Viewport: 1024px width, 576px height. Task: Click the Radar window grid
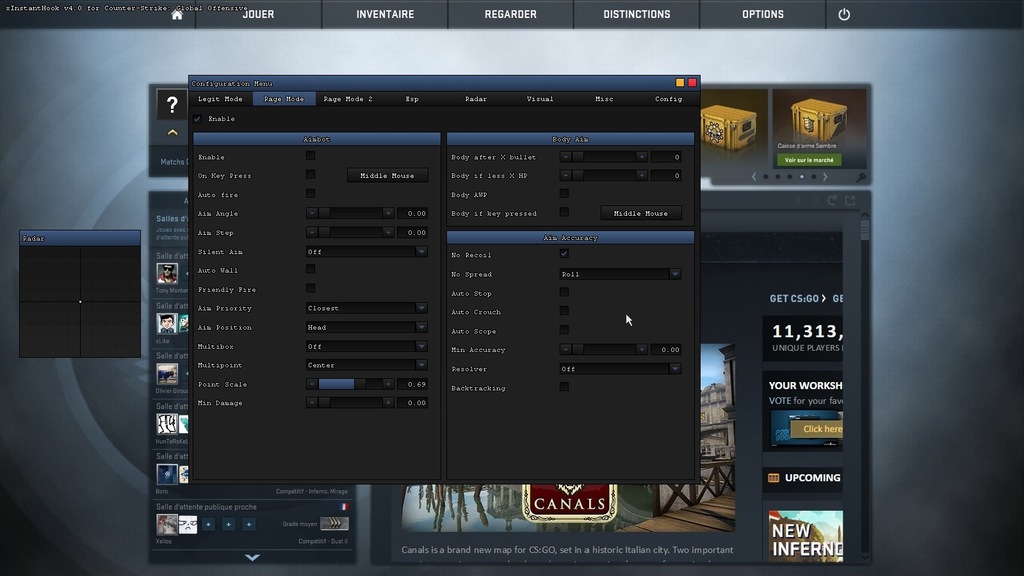[x=80, y=301]
